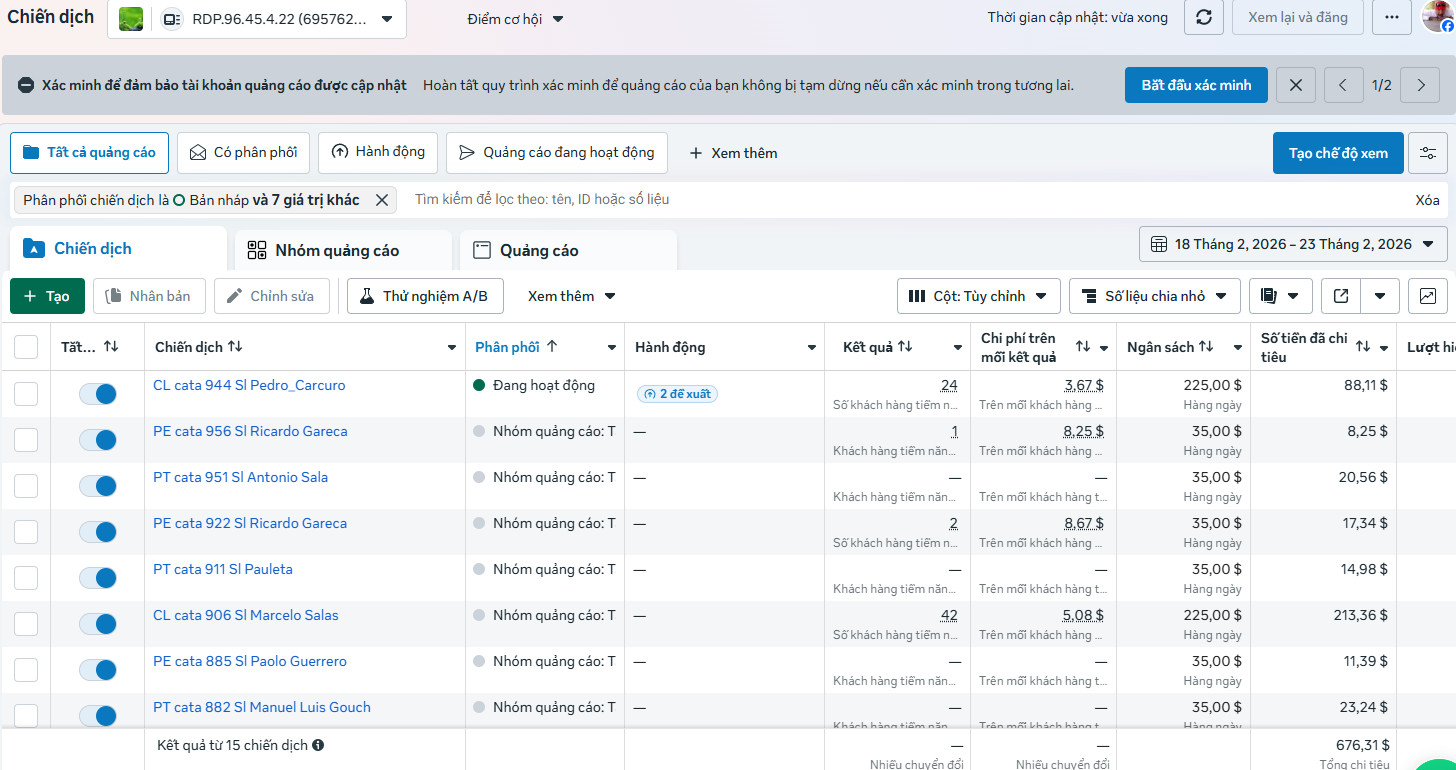Open the profile avatar in top corner
Screen dimensions: 1456x770
[x=1438, y=15]
